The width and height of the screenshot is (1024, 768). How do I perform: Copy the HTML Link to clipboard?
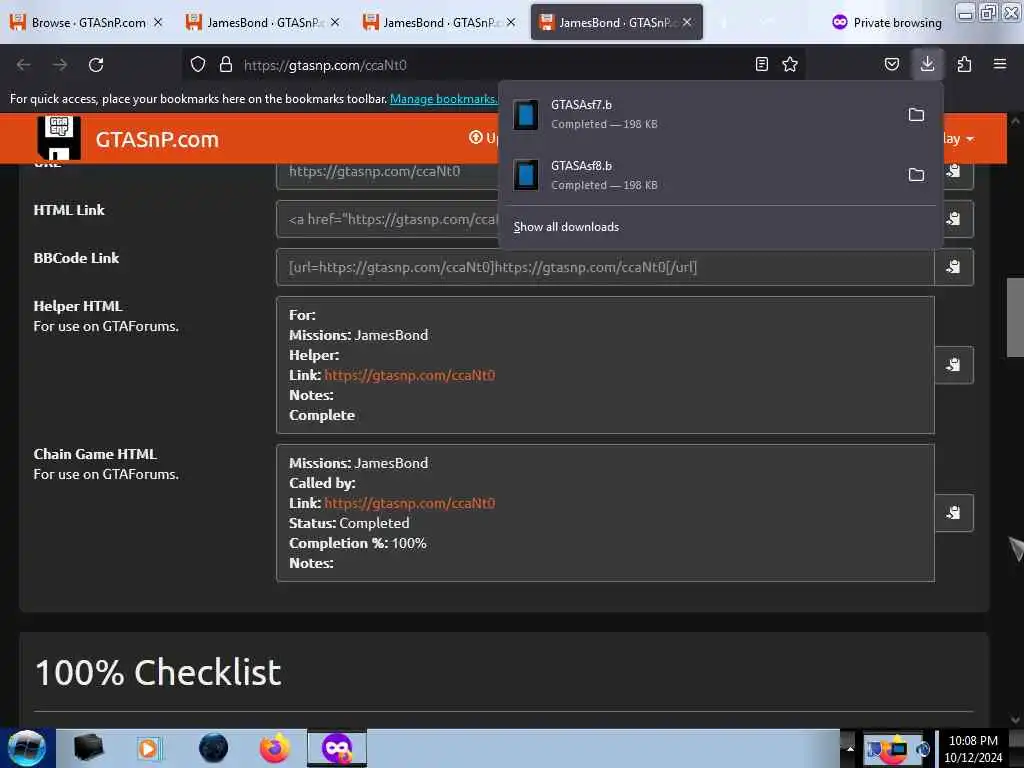[x=955, y=219]
